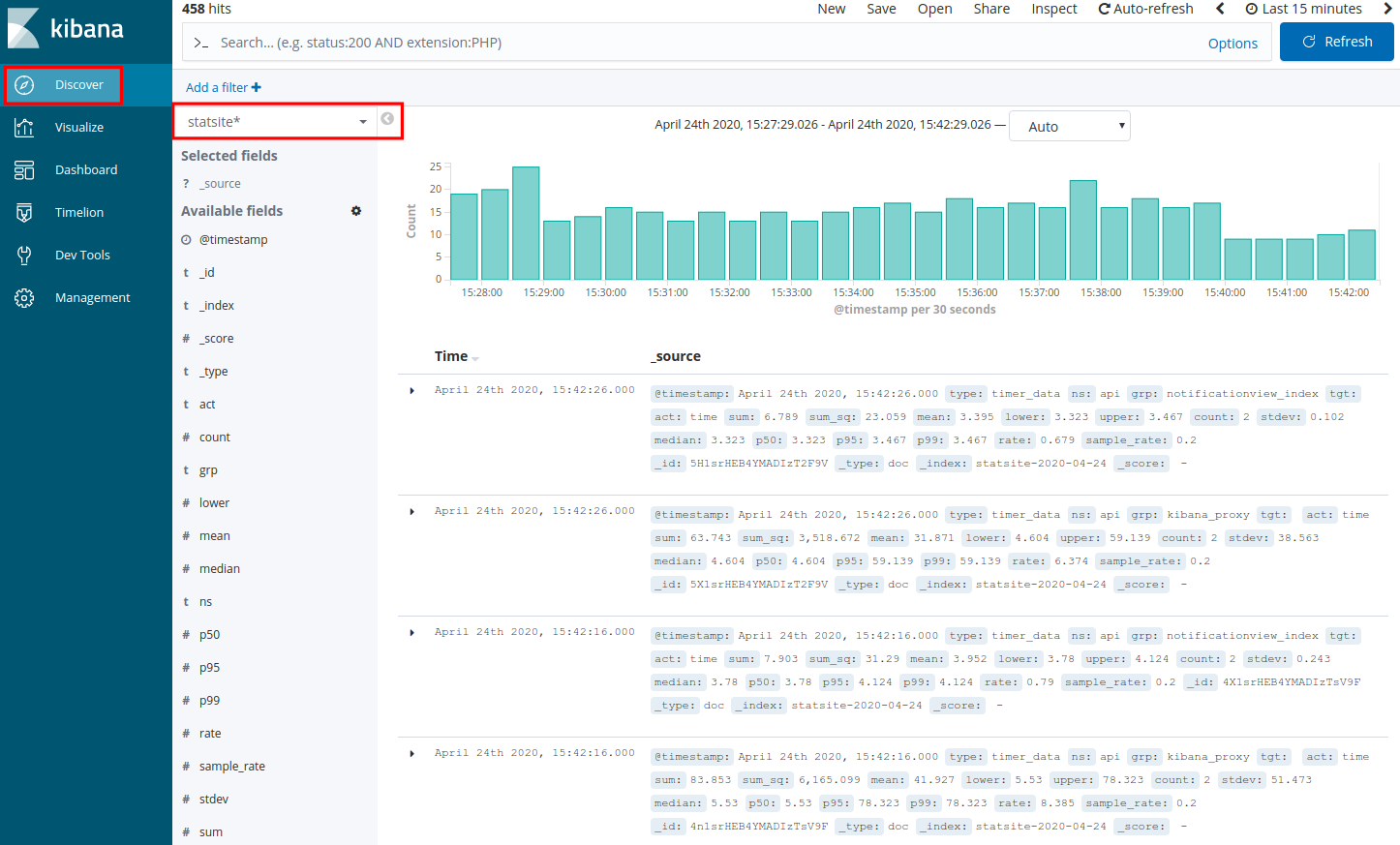
Task: Move time range backward with left chevron
Action: pyautogui.click(x=1220, y=9)
